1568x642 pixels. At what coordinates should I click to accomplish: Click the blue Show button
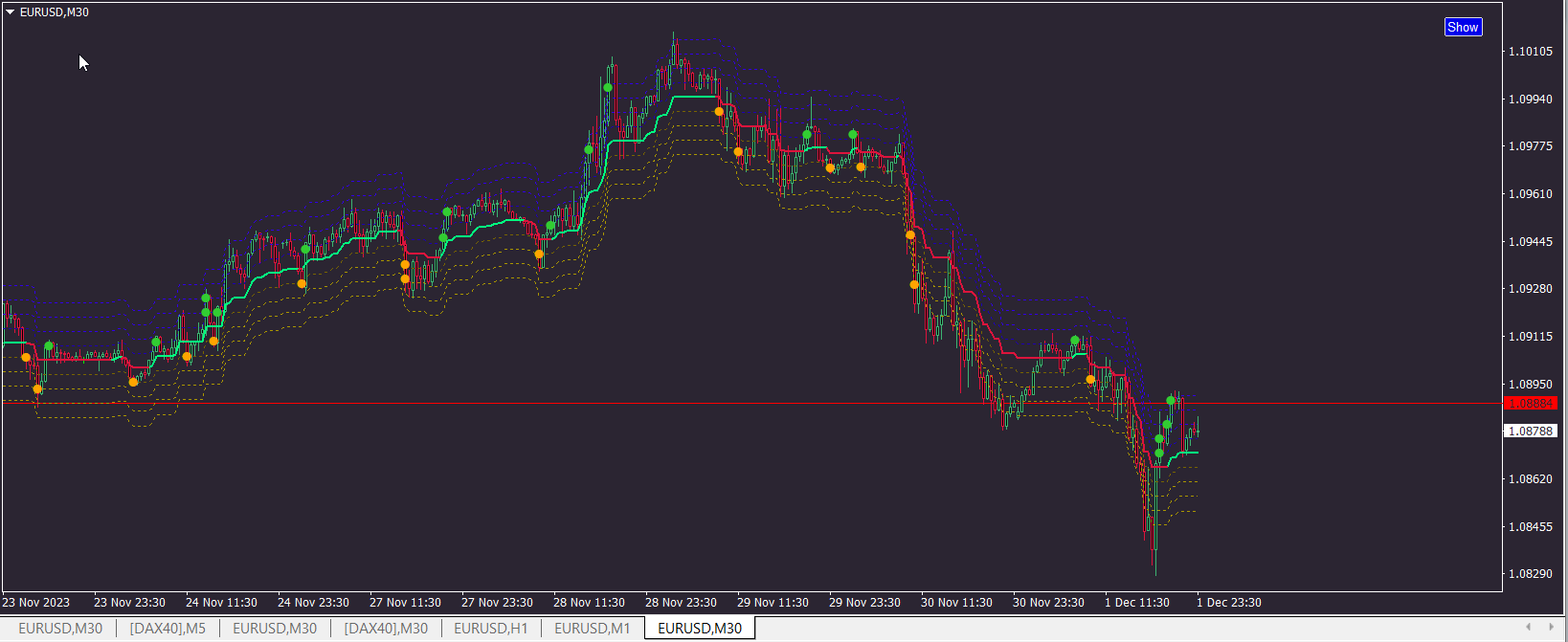click(x=1463, y=27)
